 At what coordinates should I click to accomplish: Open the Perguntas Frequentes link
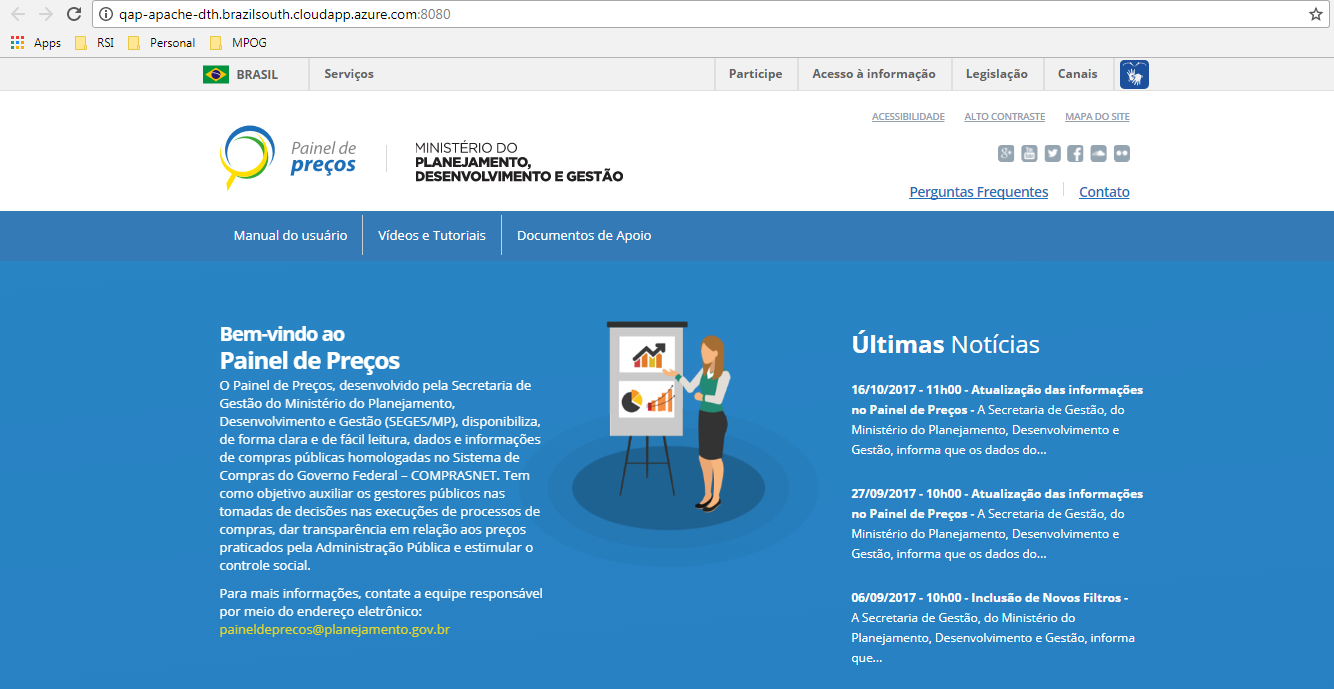[979, 192]
